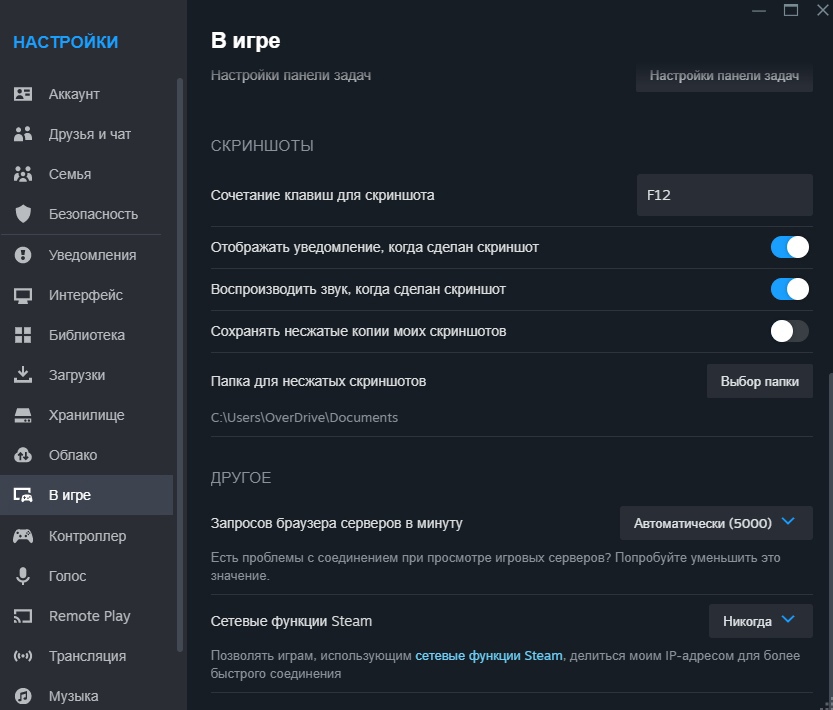Disable the screenshot notification toggle
This screenshot has width=833, height=710.
789,247
